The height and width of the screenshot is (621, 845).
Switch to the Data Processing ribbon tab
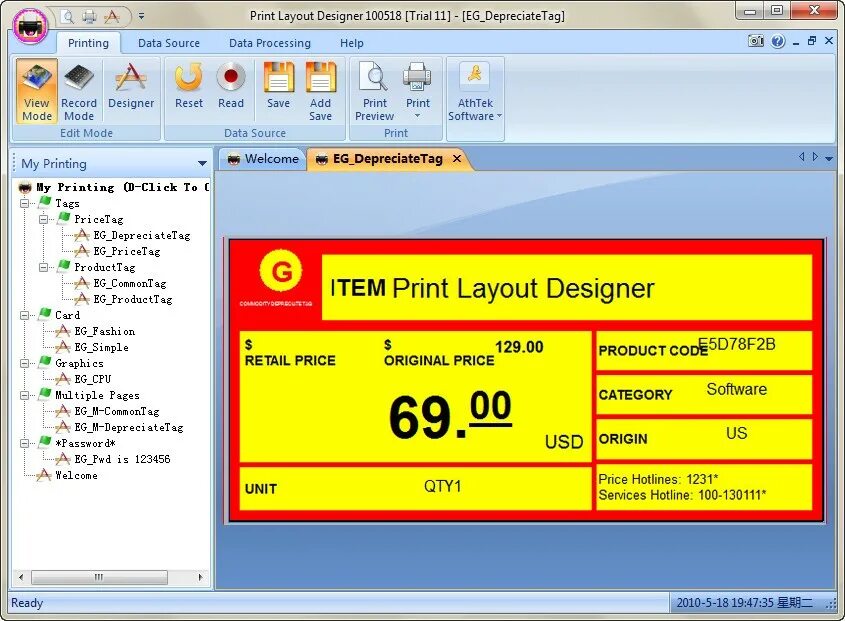270,43
